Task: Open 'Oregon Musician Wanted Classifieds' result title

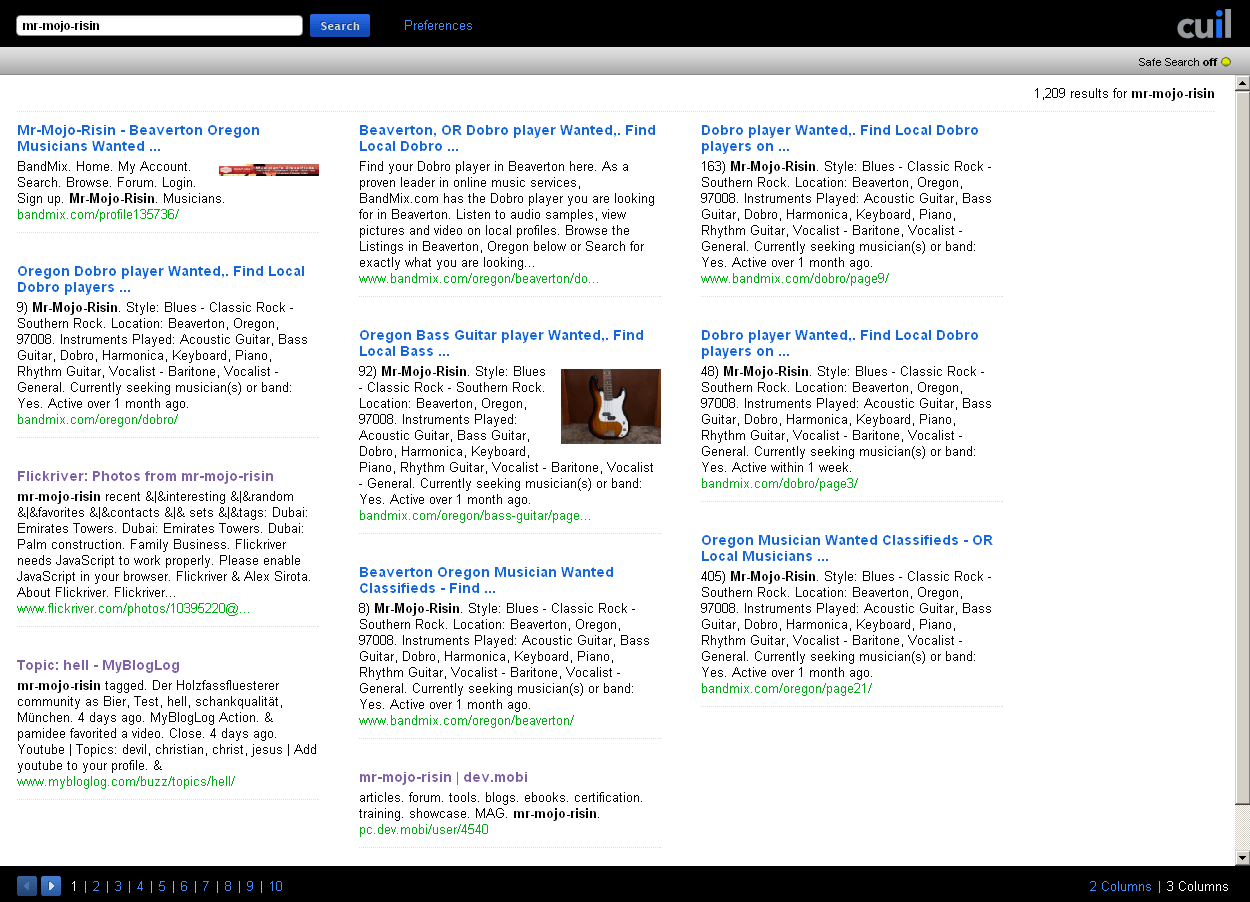Action: click(847, 548)
